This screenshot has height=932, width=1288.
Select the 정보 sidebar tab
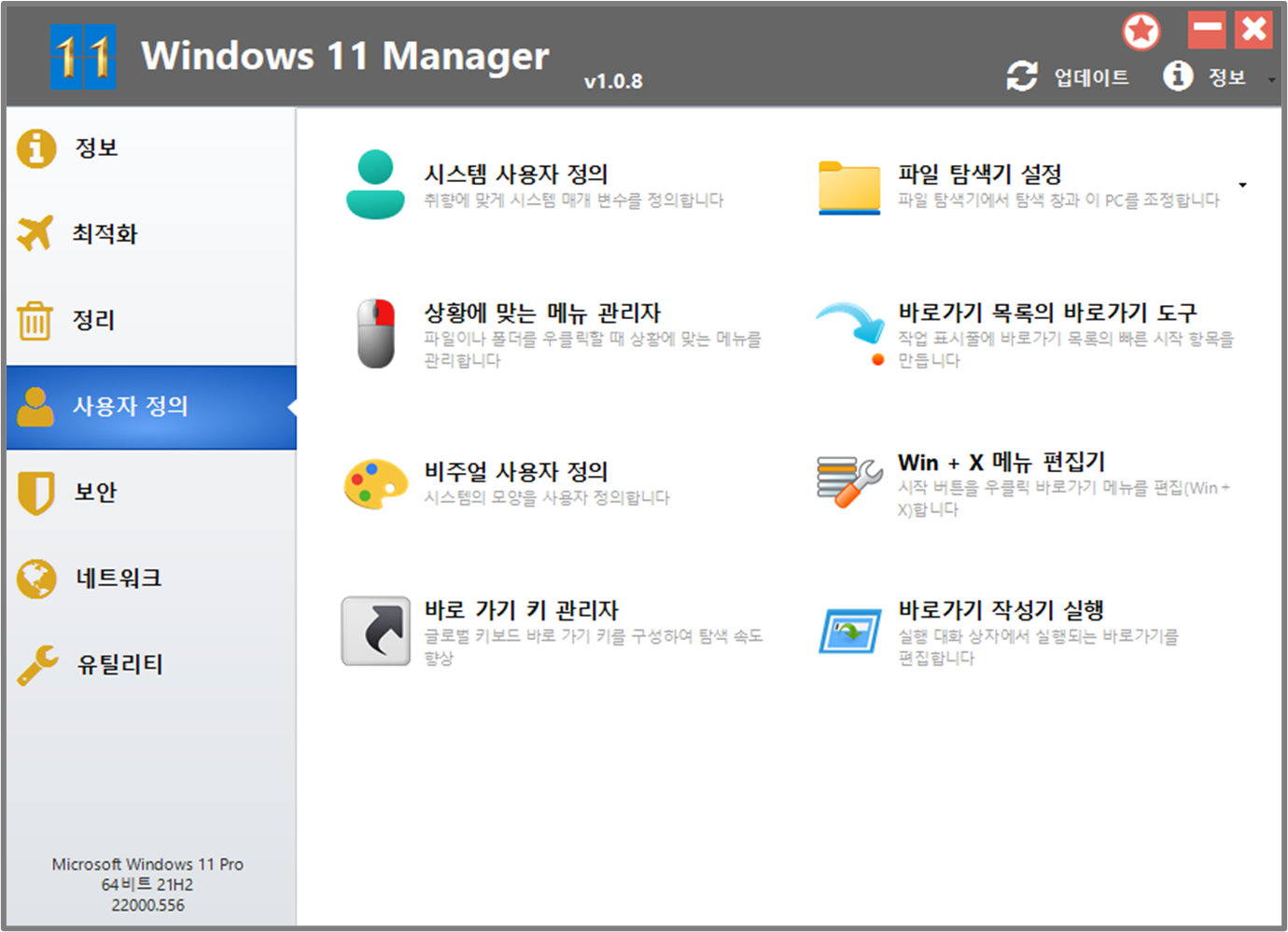click(151, 148)
